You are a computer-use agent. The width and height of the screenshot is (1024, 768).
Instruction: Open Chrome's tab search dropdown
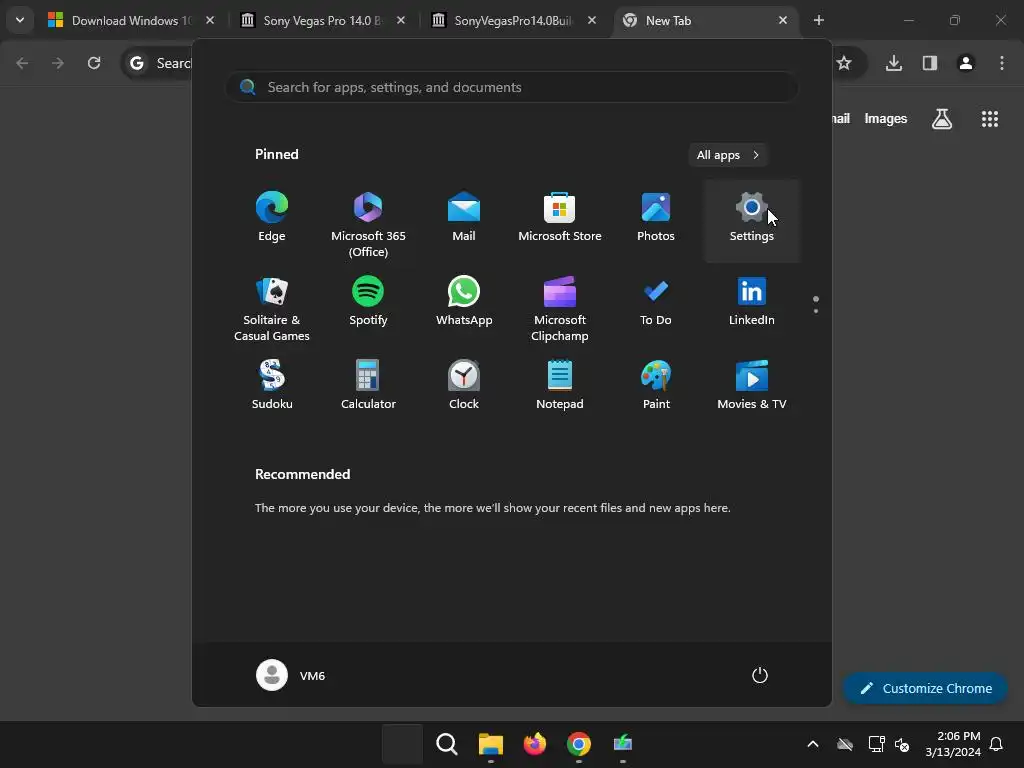point(20,20)
